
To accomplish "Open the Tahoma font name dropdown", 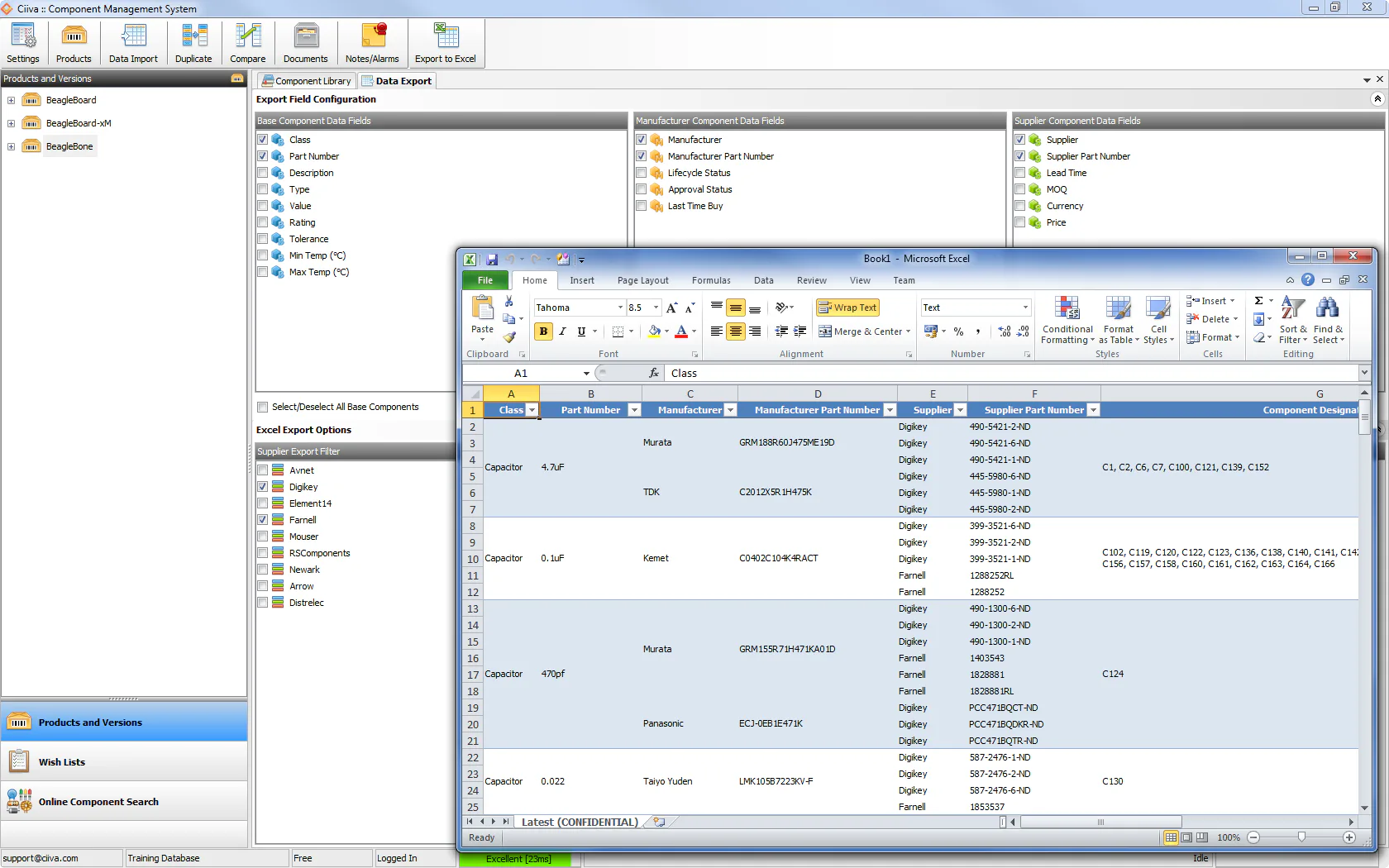I will click(620, 308).
